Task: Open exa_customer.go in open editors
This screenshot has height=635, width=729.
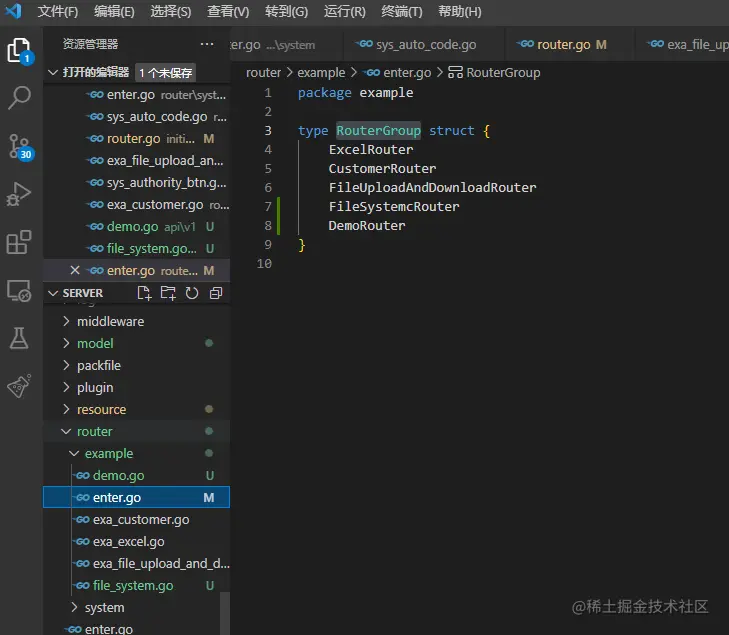Action: 137,205
